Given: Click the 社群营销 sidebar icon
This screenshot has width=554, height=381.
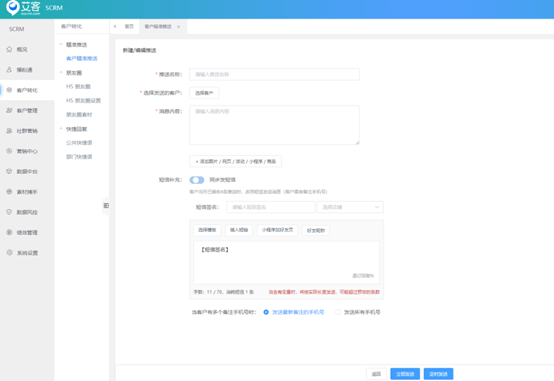Looking at the screenshot, I should [9, 131].
